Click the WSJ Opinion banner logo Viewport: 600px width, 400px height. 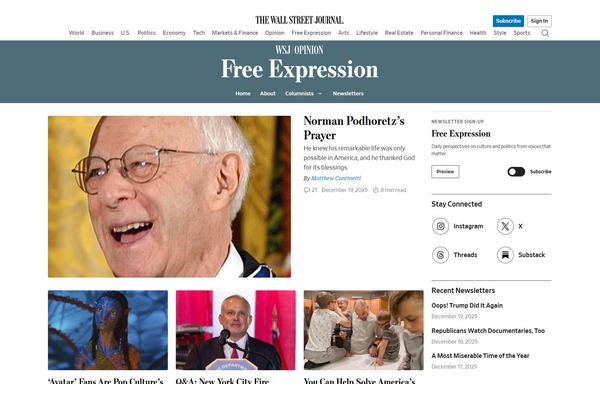(x=299, y=50)
